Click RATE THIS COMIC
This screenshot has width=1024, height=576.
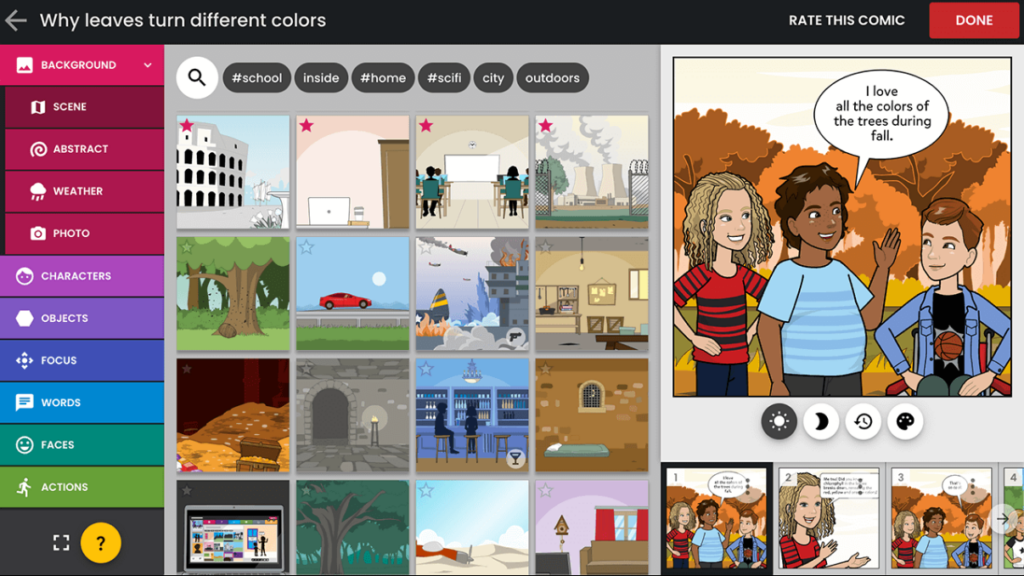[846, 20]
